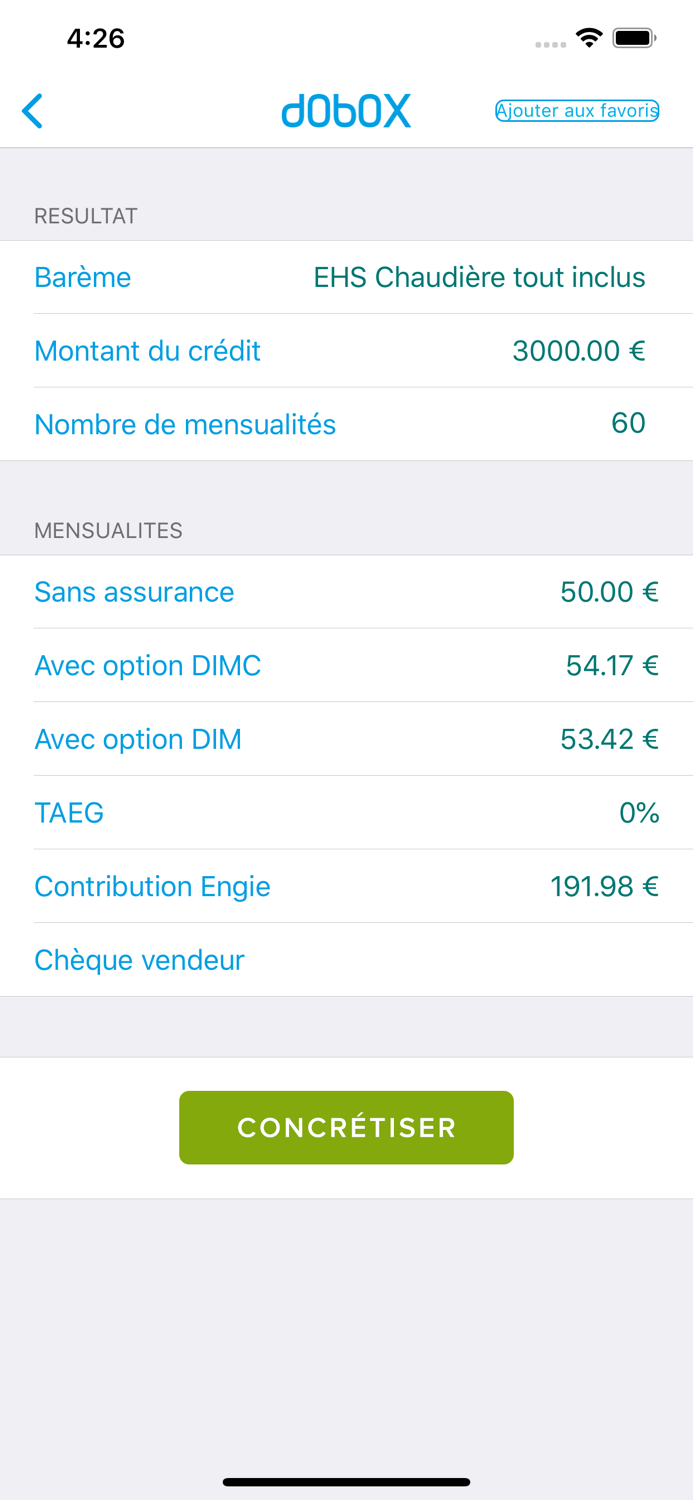
Task: Tap the RESULTAT section header
Action: point(85,216)
